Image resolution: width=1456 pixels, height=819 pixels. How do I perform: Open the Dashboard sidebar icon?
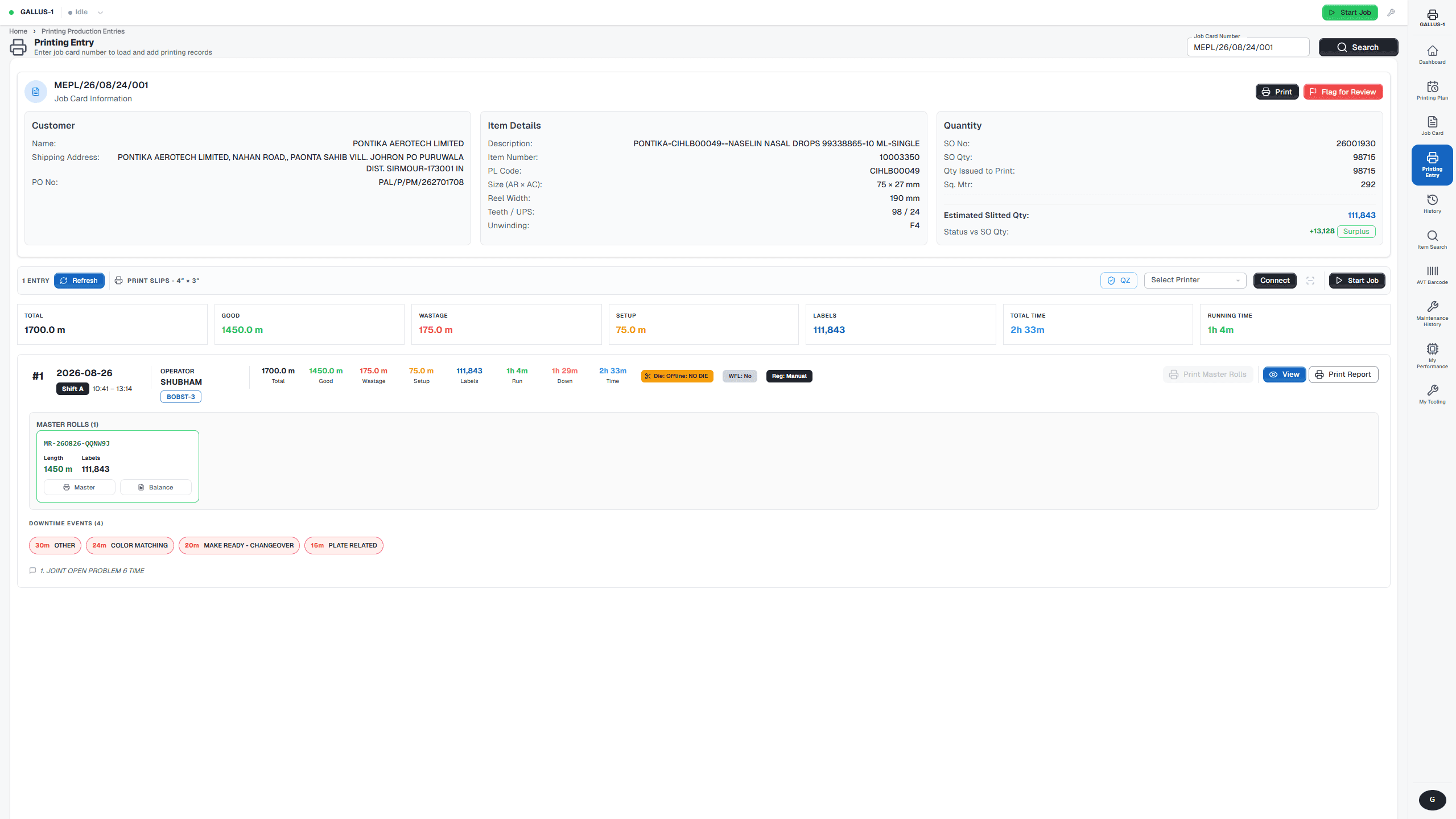coord(1432,55)
